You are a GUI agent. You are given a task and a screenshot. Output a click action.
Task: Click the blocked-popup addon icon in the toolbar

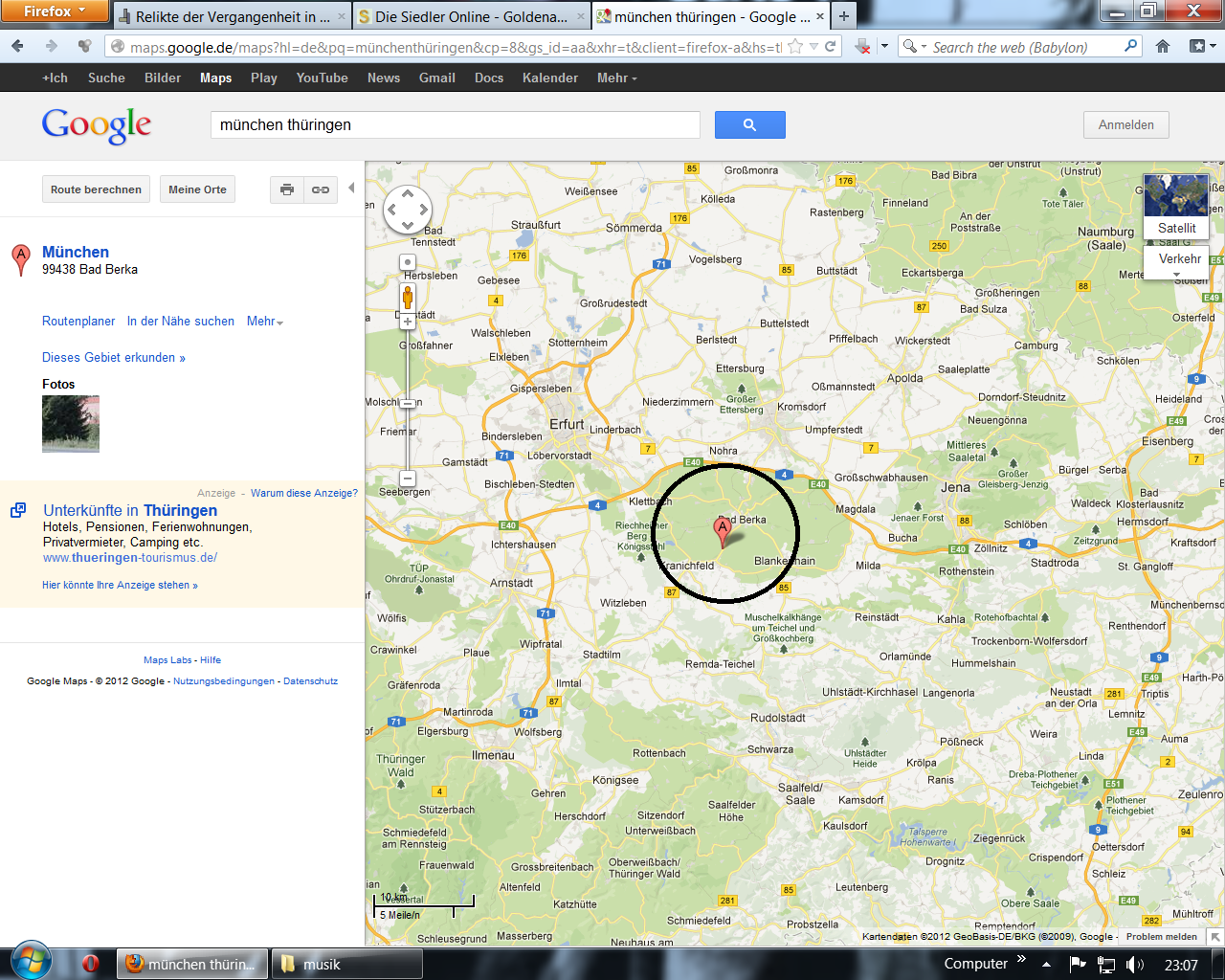(x=863, y=47)
